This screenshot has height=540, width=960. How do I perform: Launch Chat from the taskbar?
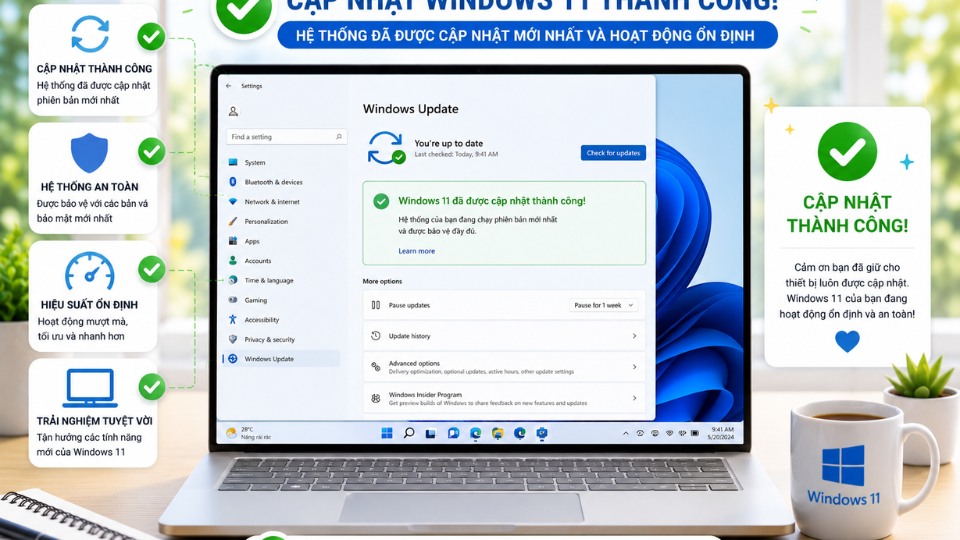tap(453, 433)
